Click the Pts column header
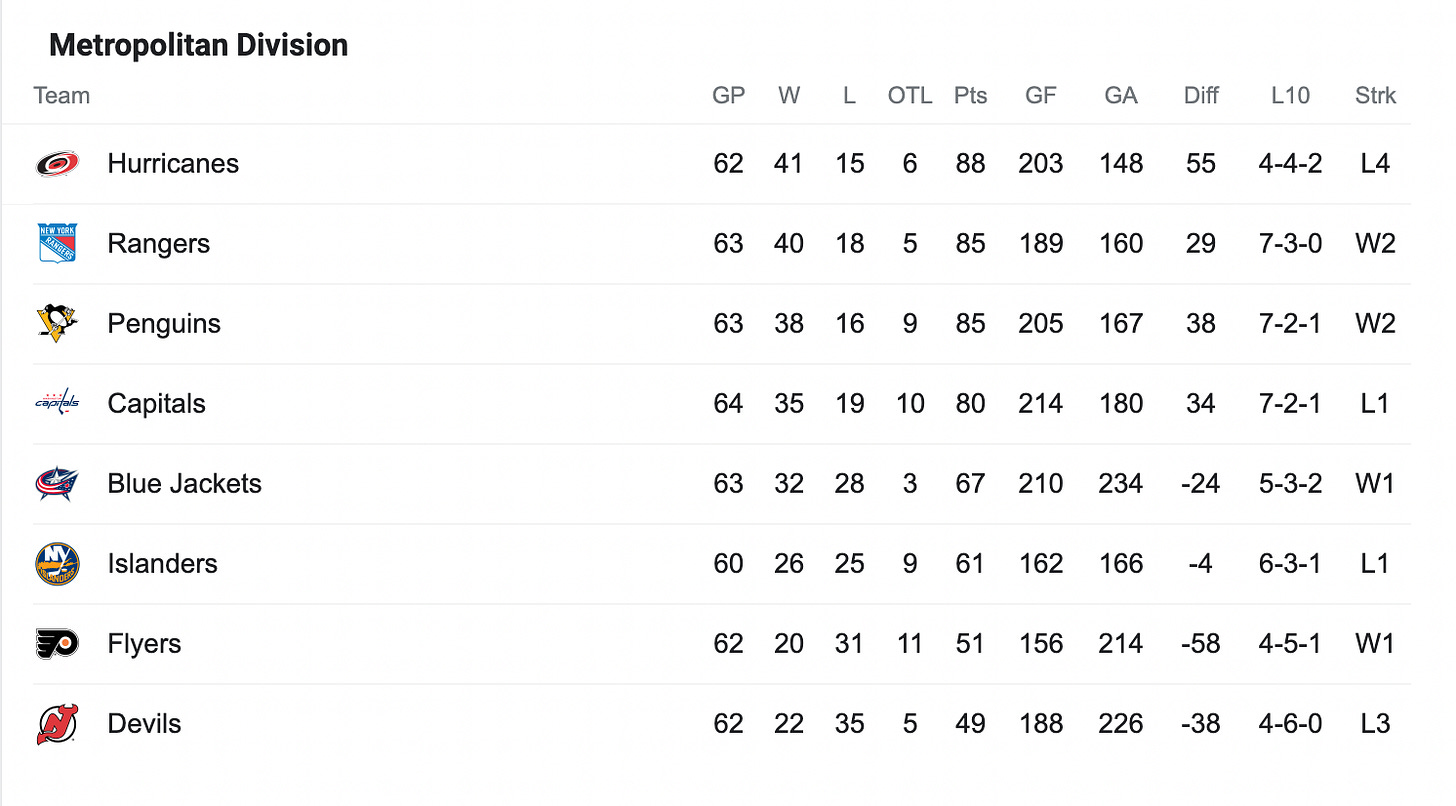 point(970,96)
